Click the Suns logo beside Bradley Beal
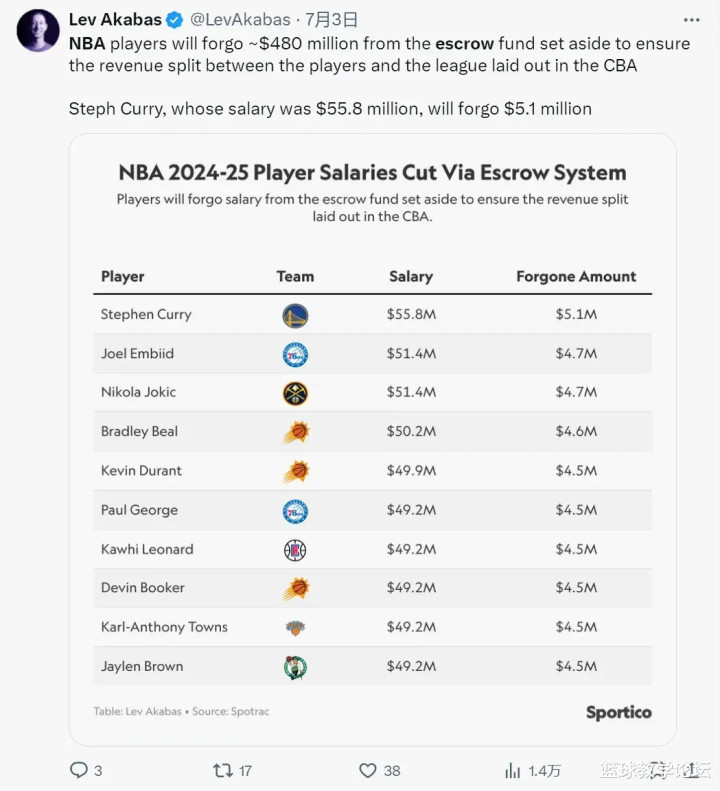 [x=295, y=432]
